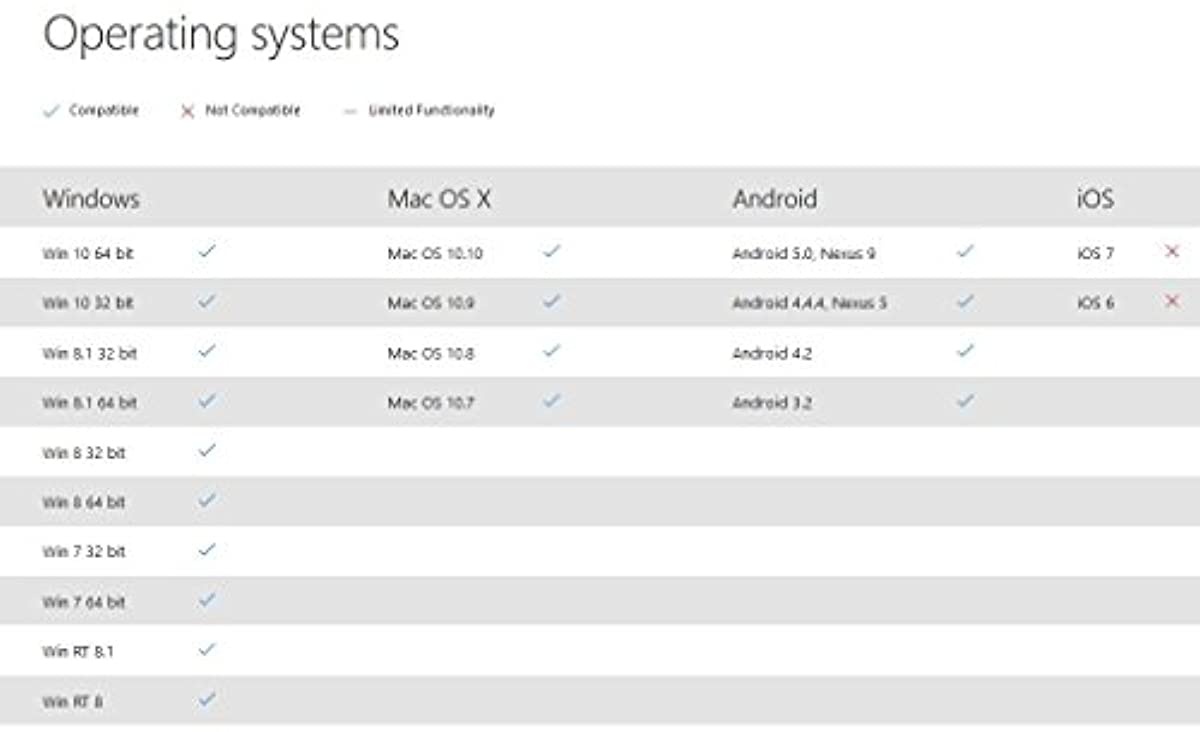Click the Win 8.1 64 bit label
This screenshot has height=732, width=1200.
click(89, 403)
